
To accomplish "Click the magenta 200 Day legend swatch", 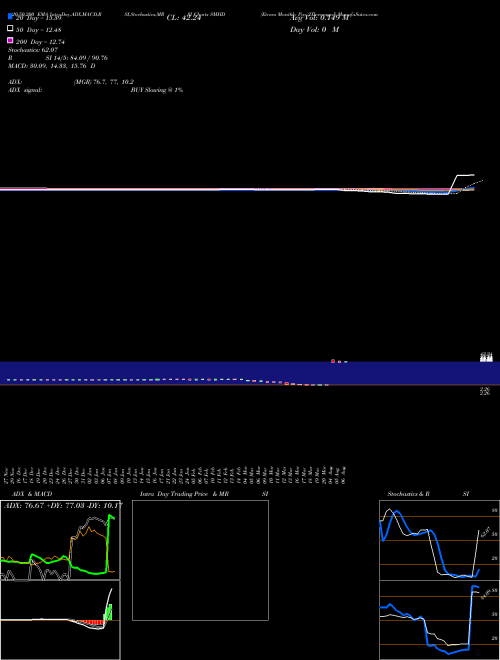I will pyautogui.click(x=11, y=40).
